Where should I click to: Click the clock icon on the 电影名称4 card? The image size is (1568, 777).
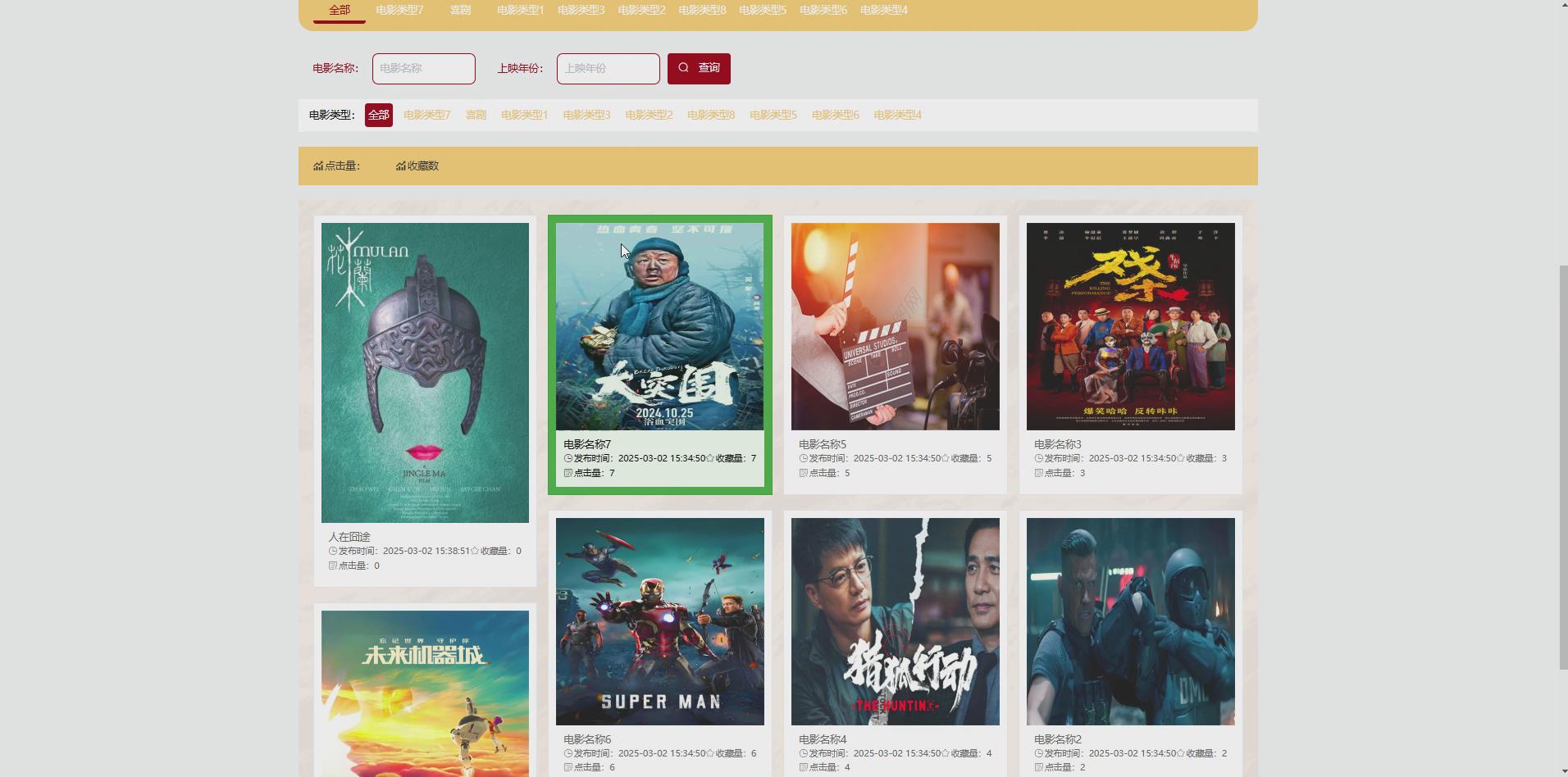(804, 754)
